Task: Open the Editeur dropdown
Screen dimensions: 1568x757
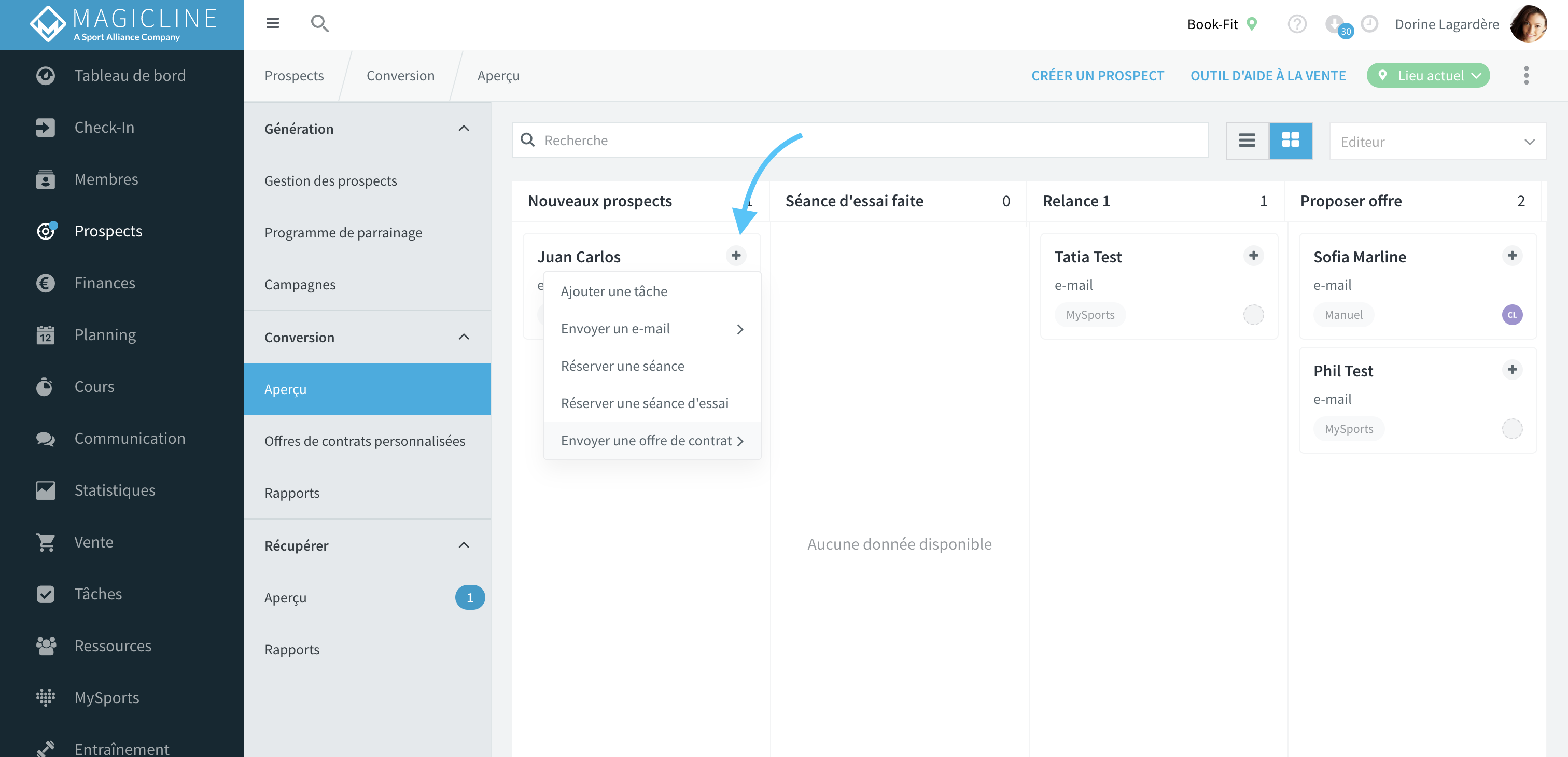Action: pyautogui.click(x=1437, y=141)
